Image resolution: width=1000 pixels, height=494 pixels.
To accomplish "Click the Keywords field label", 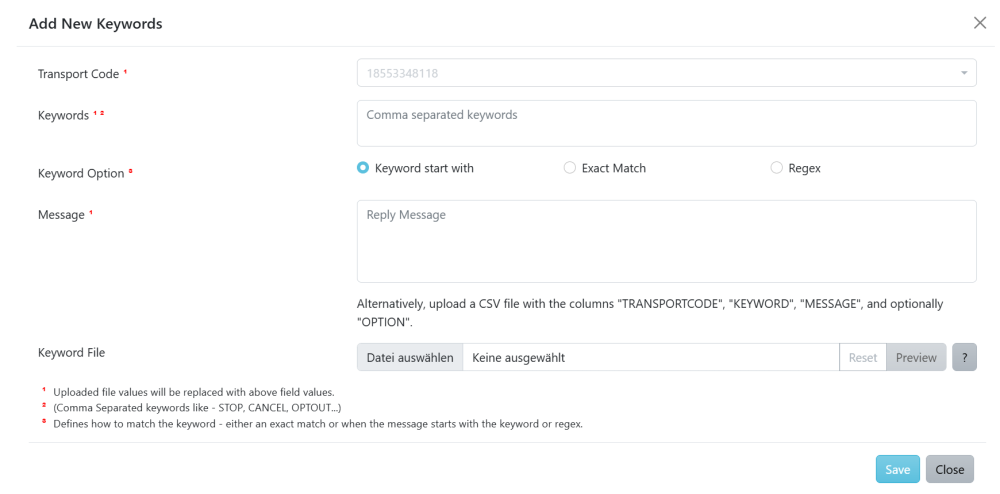I will coord(63,115).
